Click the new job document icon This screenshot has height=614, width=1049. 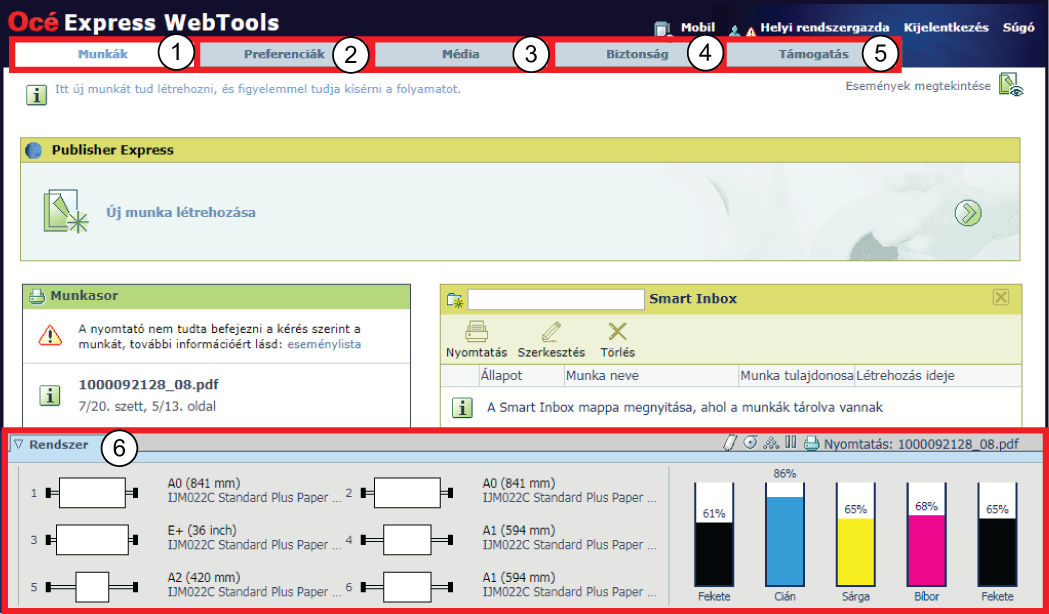click(x=65, y=211)
